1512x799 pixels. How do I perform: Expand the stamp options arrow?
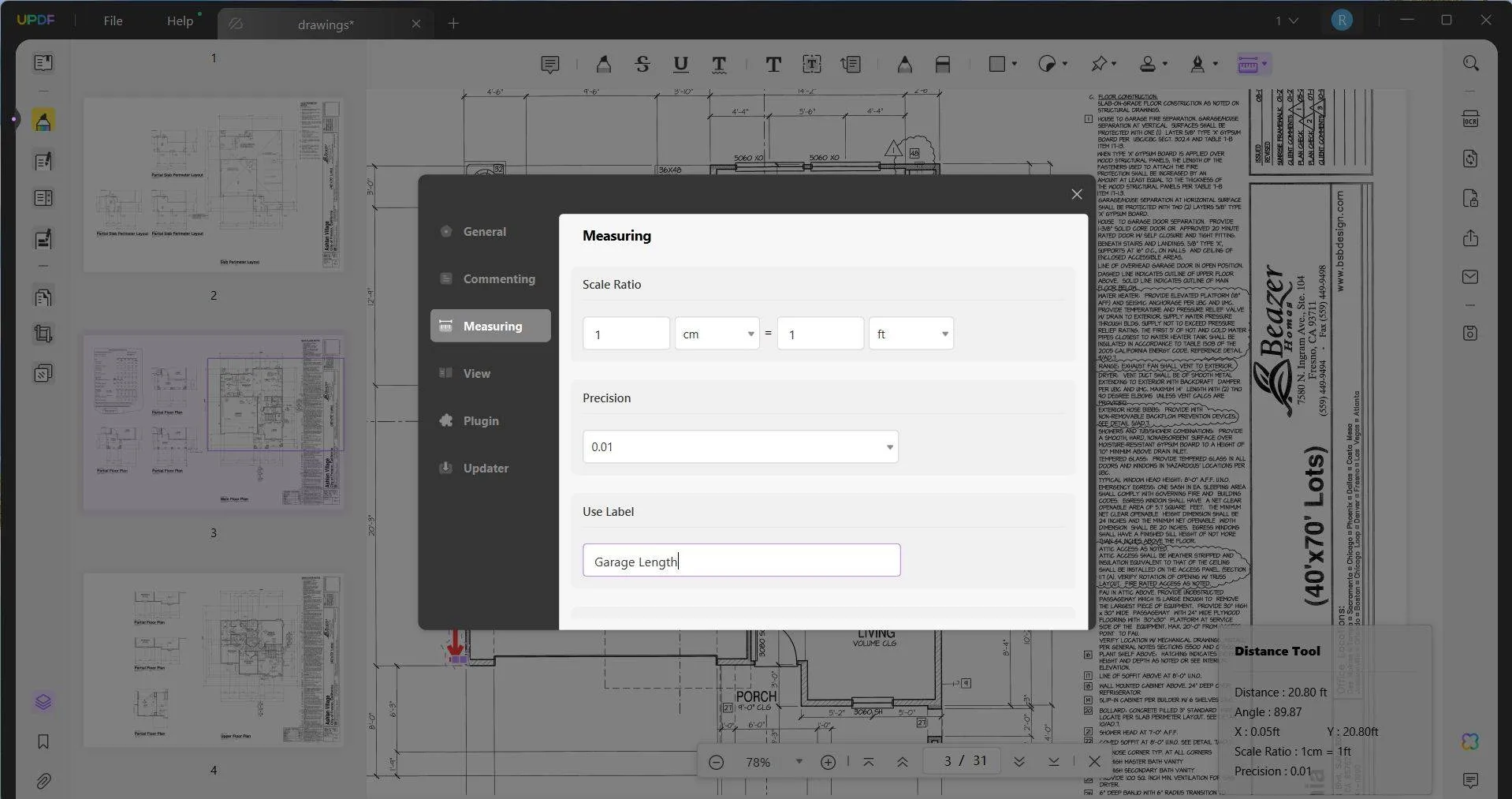pyautogui.click(x=1165, y=64)
